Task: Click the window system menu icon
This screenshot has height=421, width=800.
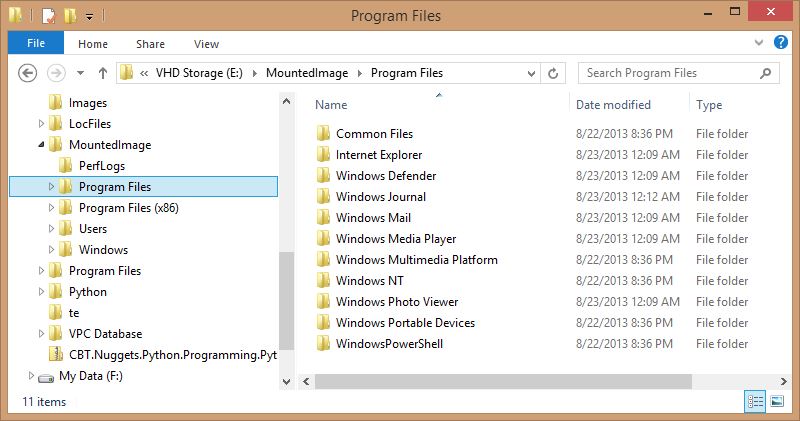Action: click(15, 15)
